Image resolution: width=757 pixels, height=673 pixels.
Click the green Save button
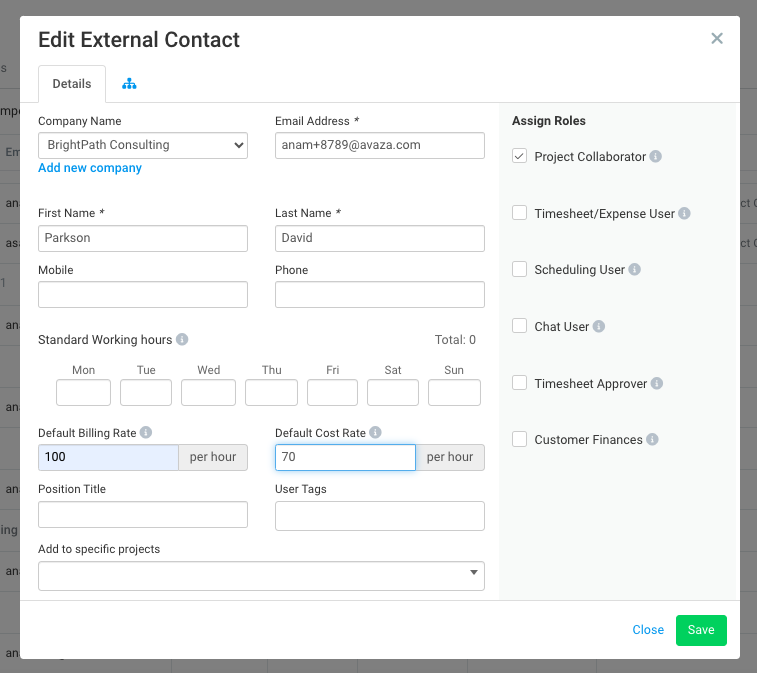pos(701,630)
